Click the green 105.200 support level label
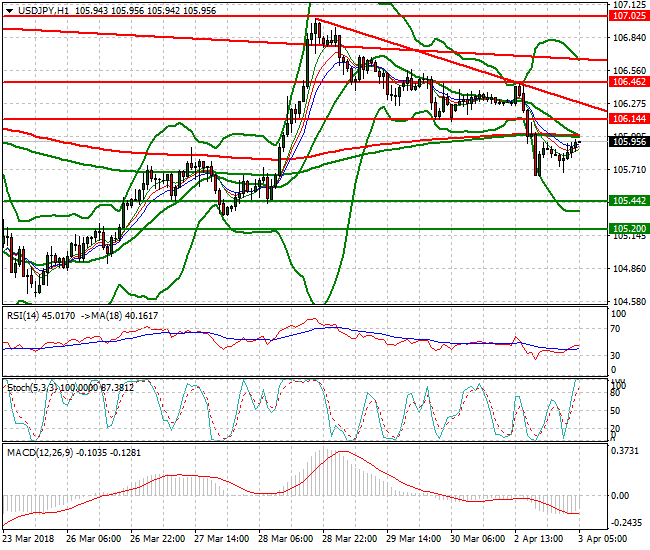Image resolution: width=650 pixels, height=550 pixels. pyautogui.click(x=629, y=229)
